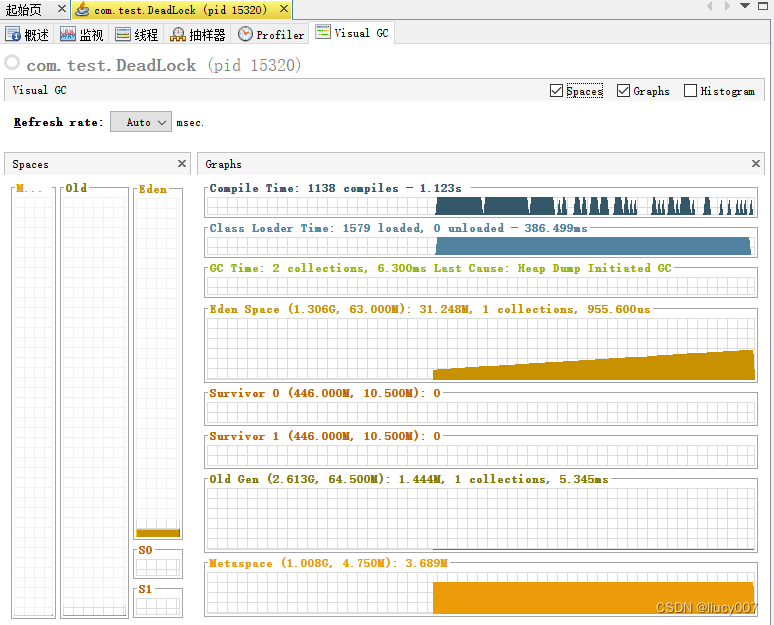Click the S0 survivor box in Spaces
Screen dimensions: 774x625
158,567
